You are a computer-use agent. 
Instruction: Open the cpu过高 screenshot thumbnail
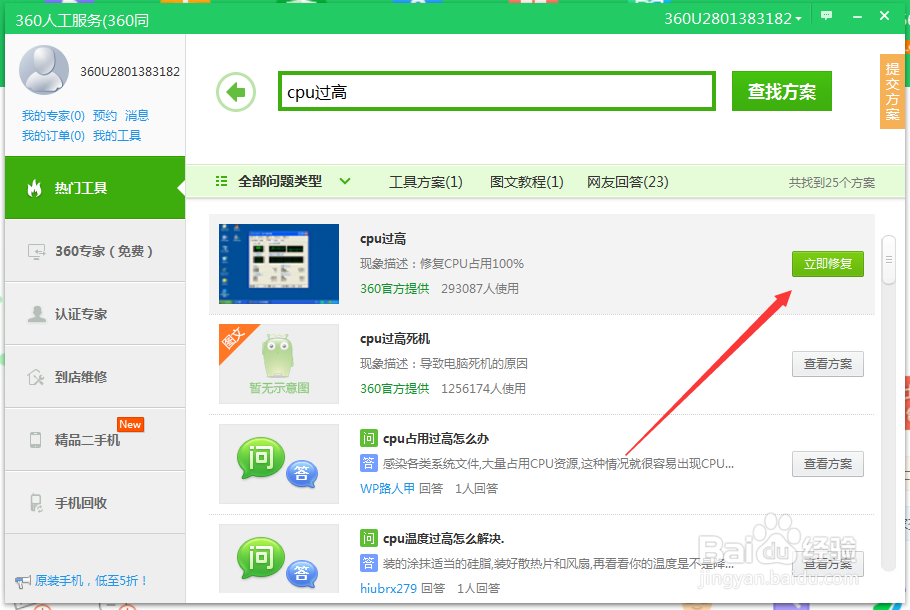(279, 264)
